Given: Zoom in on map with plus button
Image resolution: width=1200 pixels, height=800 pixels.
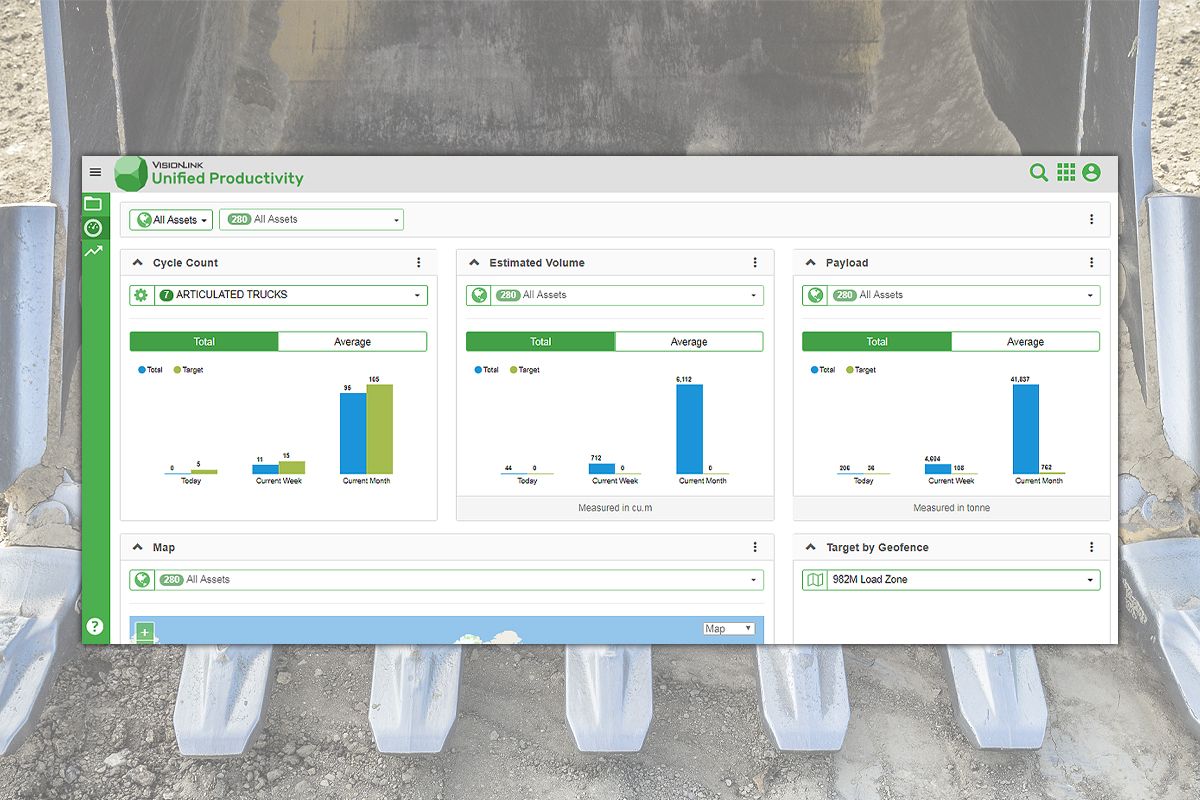Looking at the screenshot, I should click(x=146, y=632).
